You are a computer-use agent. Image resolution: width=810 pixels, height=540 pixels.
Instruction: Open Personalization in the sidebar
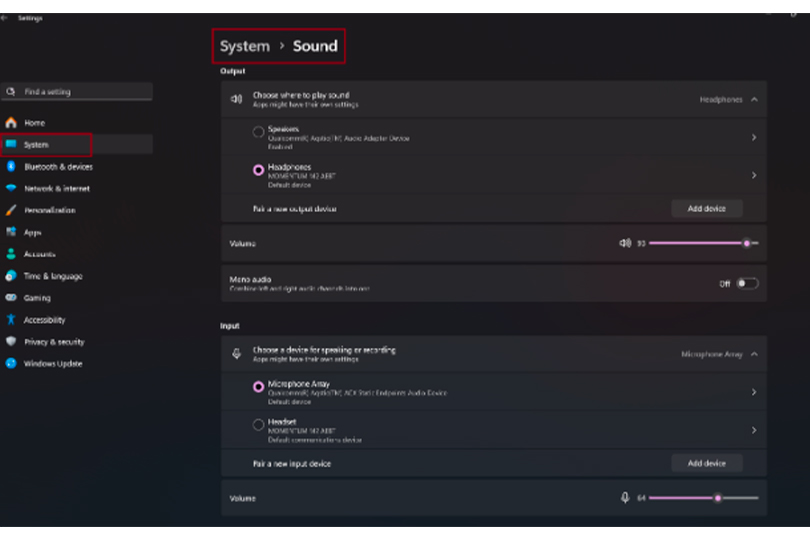49,210
